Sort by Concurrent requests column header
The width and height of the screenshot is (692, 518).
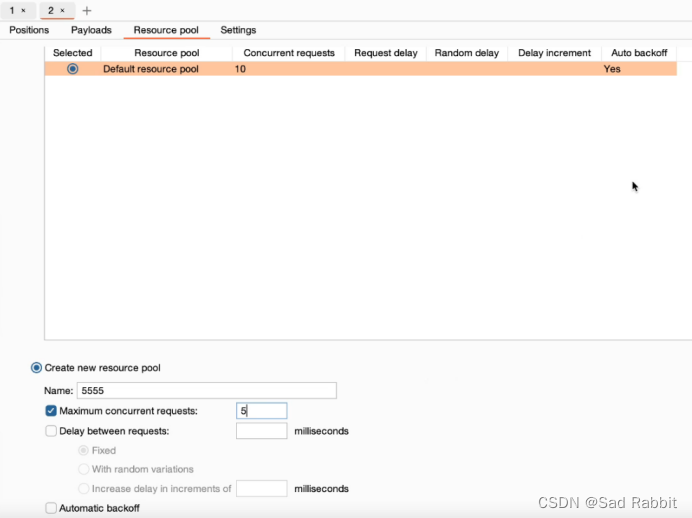coord(289,53)
